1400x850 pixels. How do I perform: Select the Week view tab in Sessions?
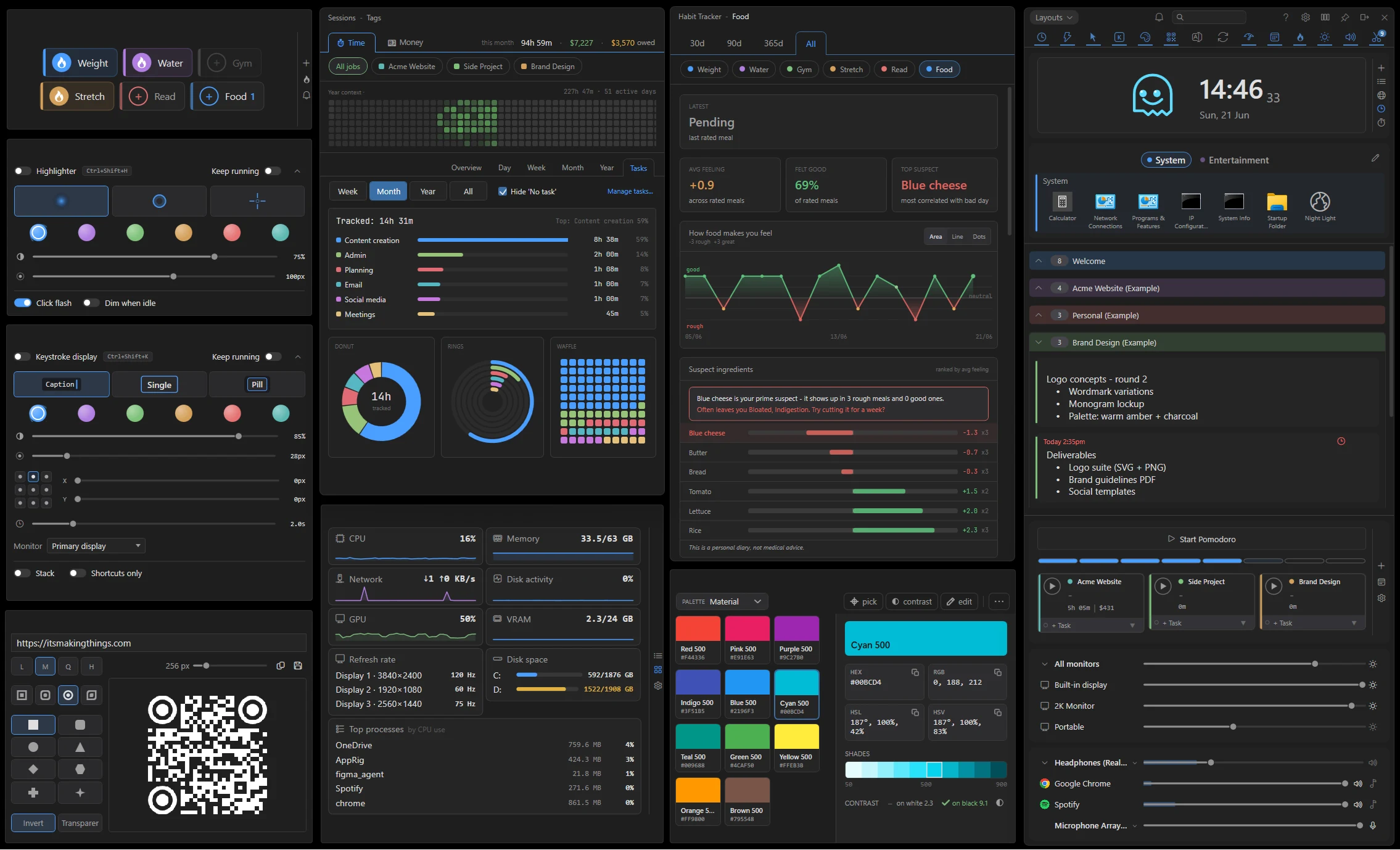point(536,168)
